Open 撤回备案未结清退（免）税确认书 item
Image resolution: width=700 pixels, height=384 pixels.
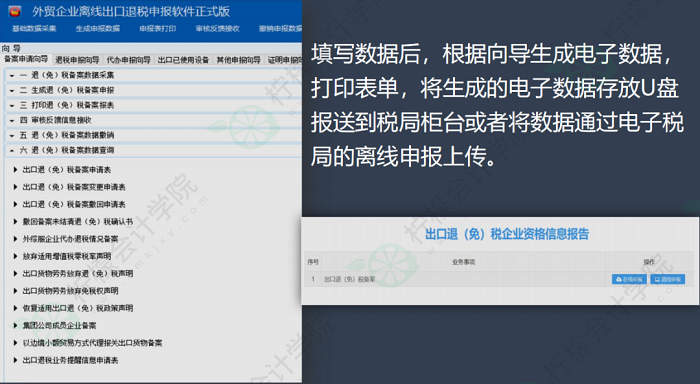click(x=78, y=221)
